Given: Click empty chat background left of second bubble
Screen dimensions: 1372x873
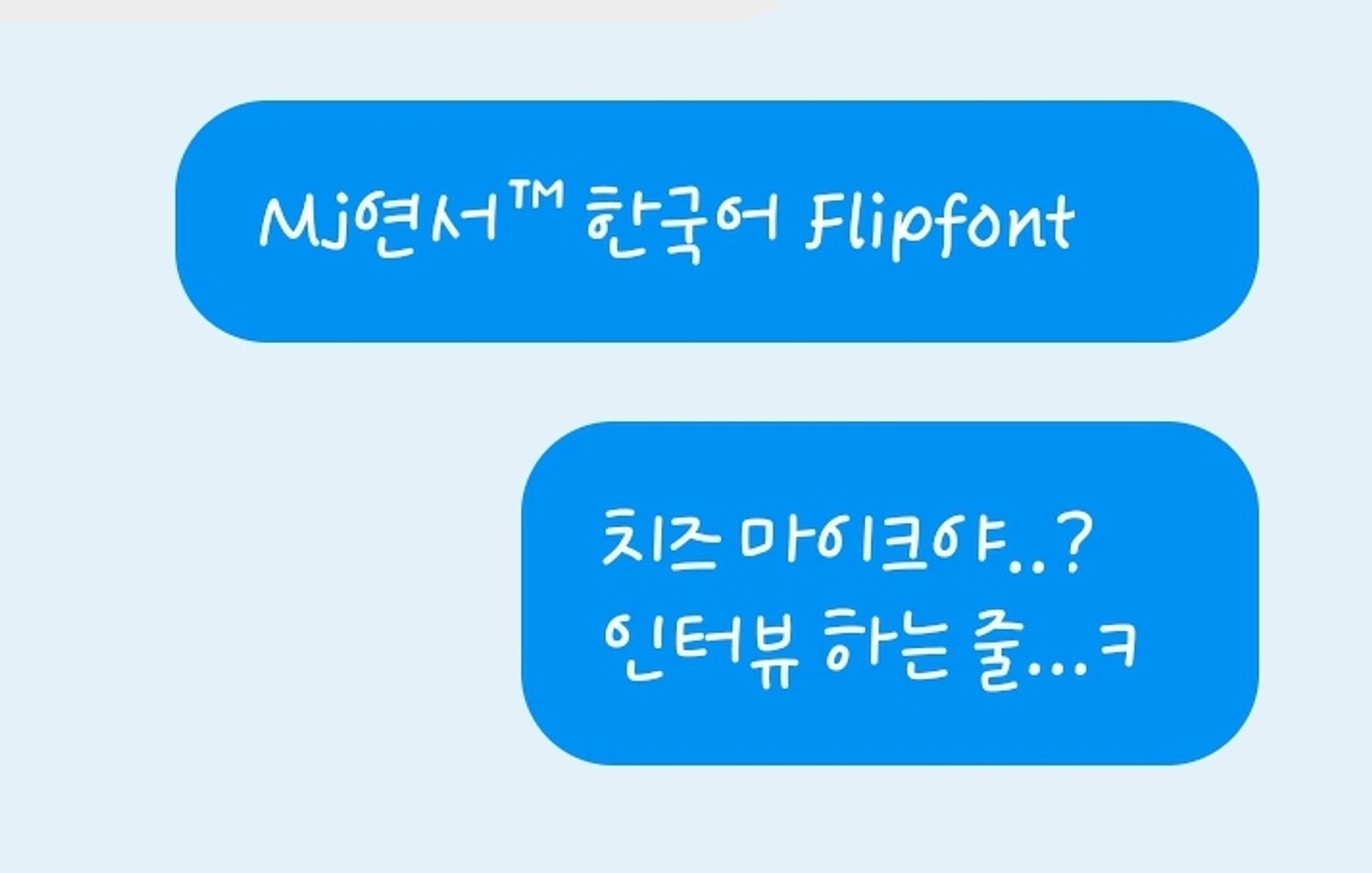Looking at the screenshot, I should click(x=257, y=591).
